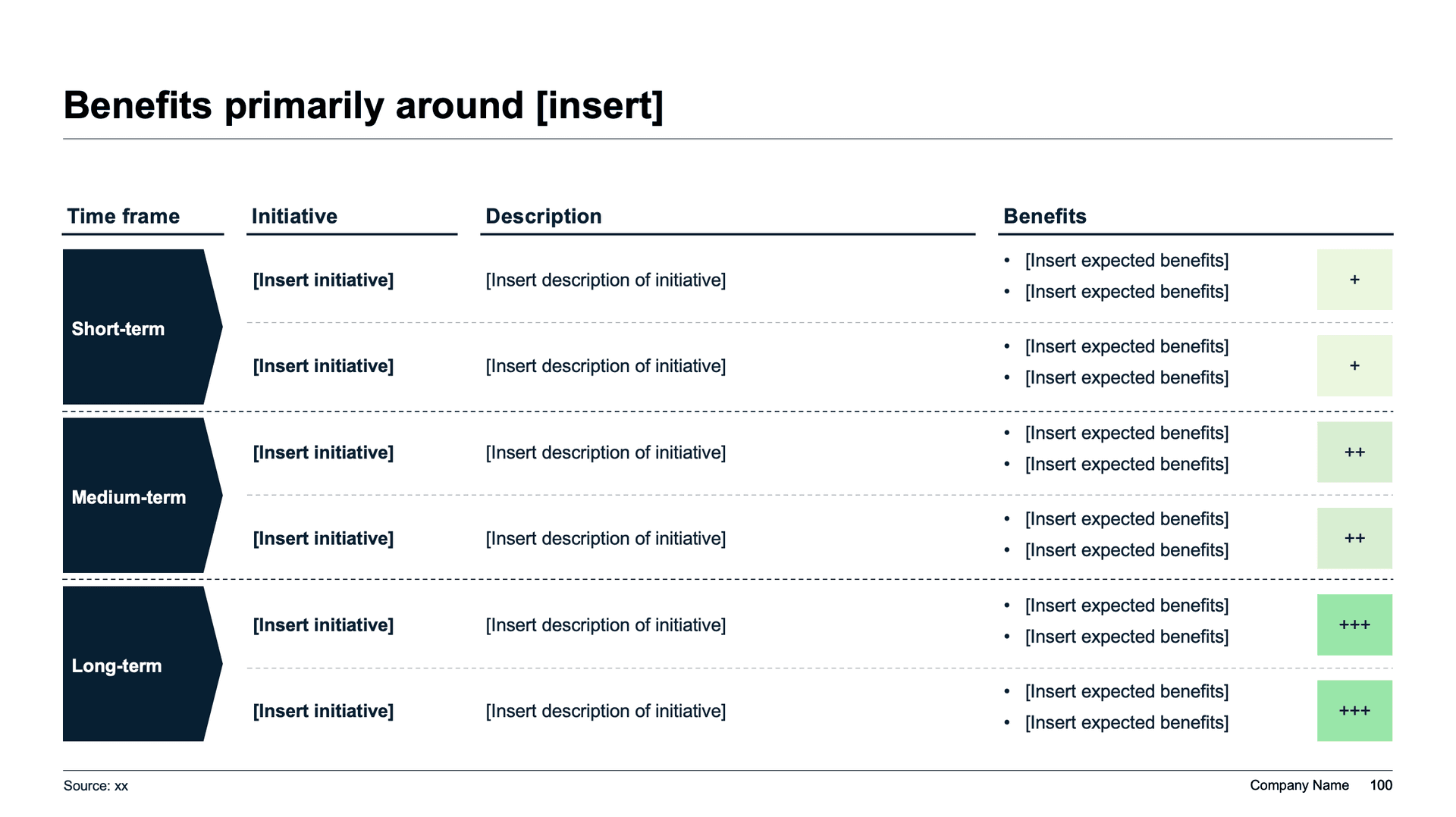Select the second Medium-term row's "++" box
The width and height of the screenshot is (1456, 817).
(x=1354, y=538)
